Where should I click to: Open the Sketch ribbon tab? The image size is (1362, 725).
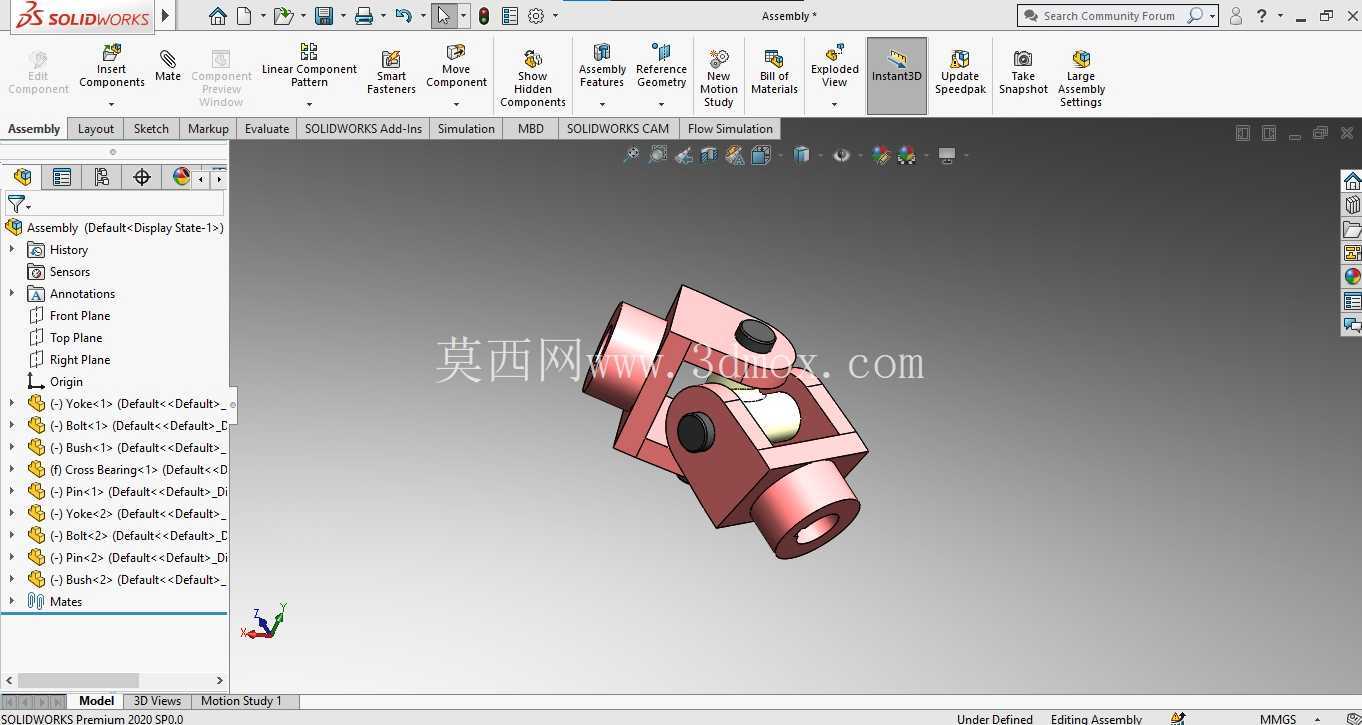click(x=151, y=128)
